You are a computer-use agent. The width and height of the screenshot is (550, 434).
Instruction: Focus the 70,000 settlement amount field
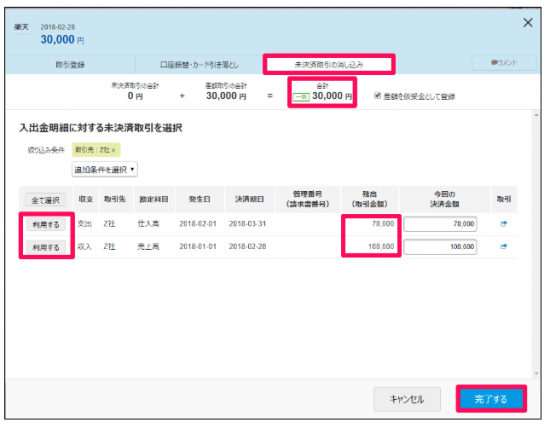coord(440,224)
